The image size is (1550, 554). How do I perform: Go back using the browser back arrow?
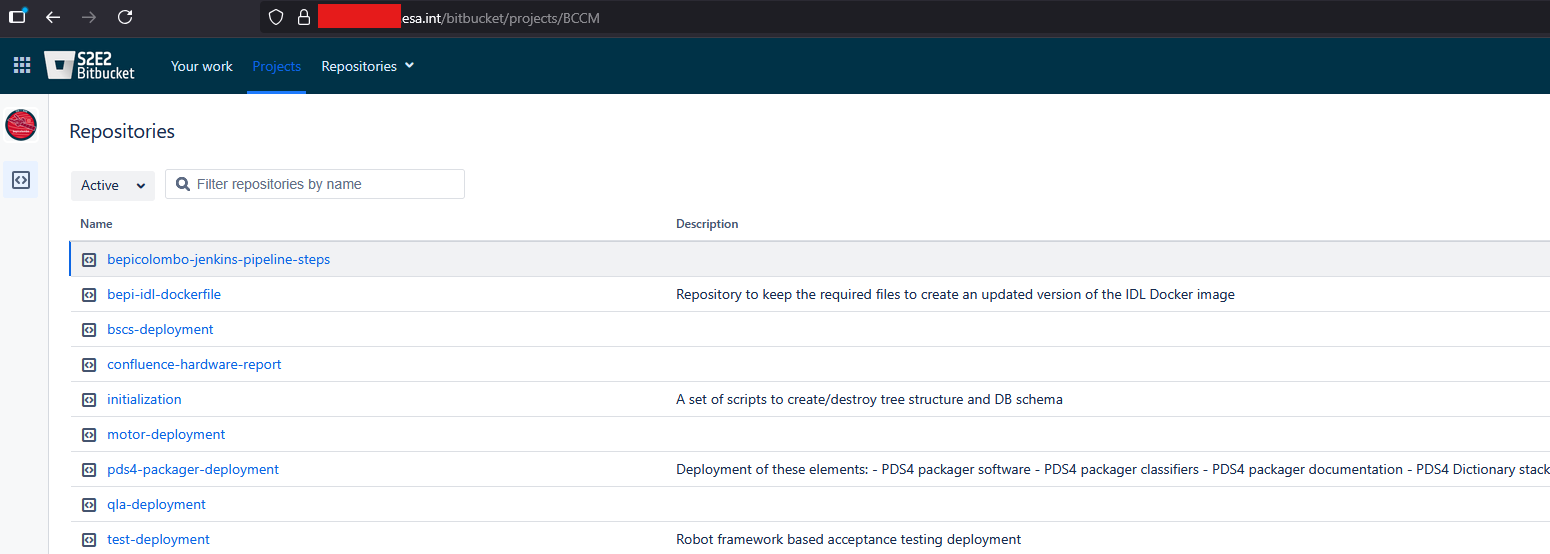(x=53, y=17)
